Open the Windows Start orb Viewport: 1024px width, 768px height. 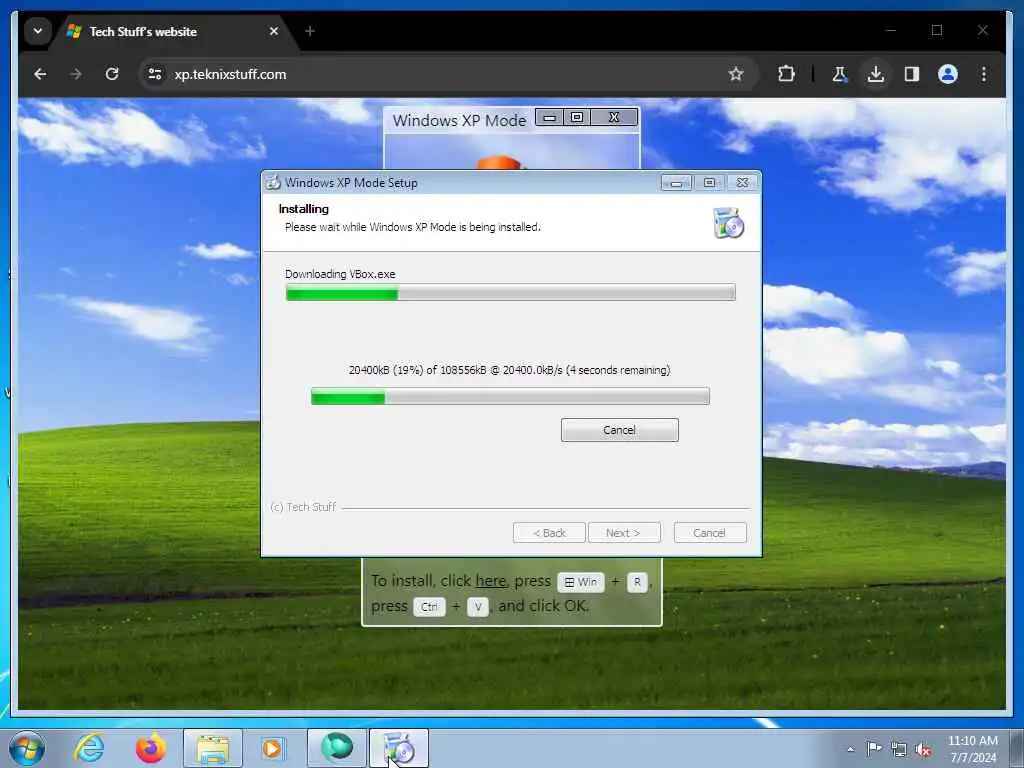[x=27, y=748]
